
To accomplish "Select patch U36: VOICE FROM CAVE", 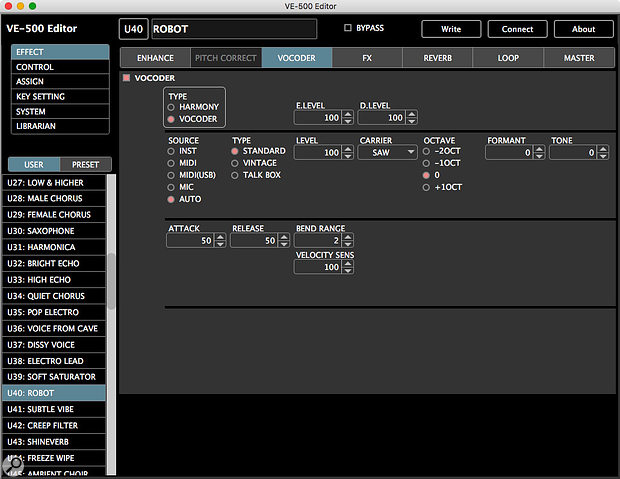I will (54, 328).
